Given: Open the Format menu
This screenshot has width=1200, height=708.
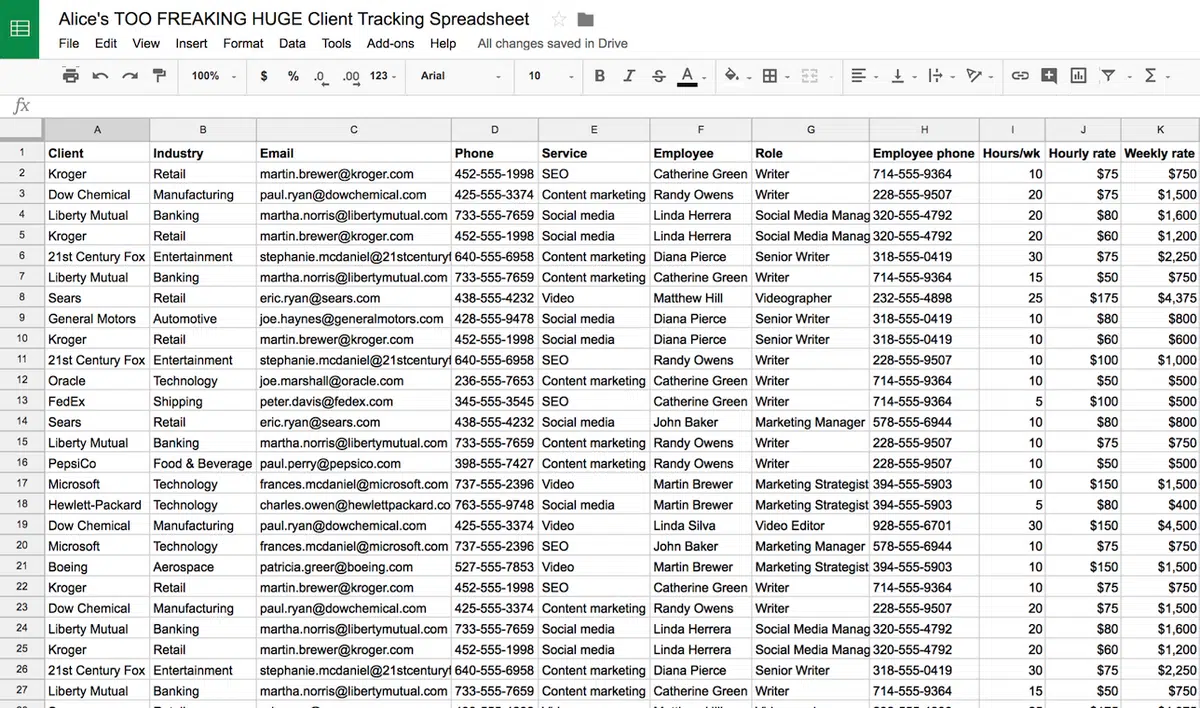Looking at the screenshot, I should tap(243, 44).
